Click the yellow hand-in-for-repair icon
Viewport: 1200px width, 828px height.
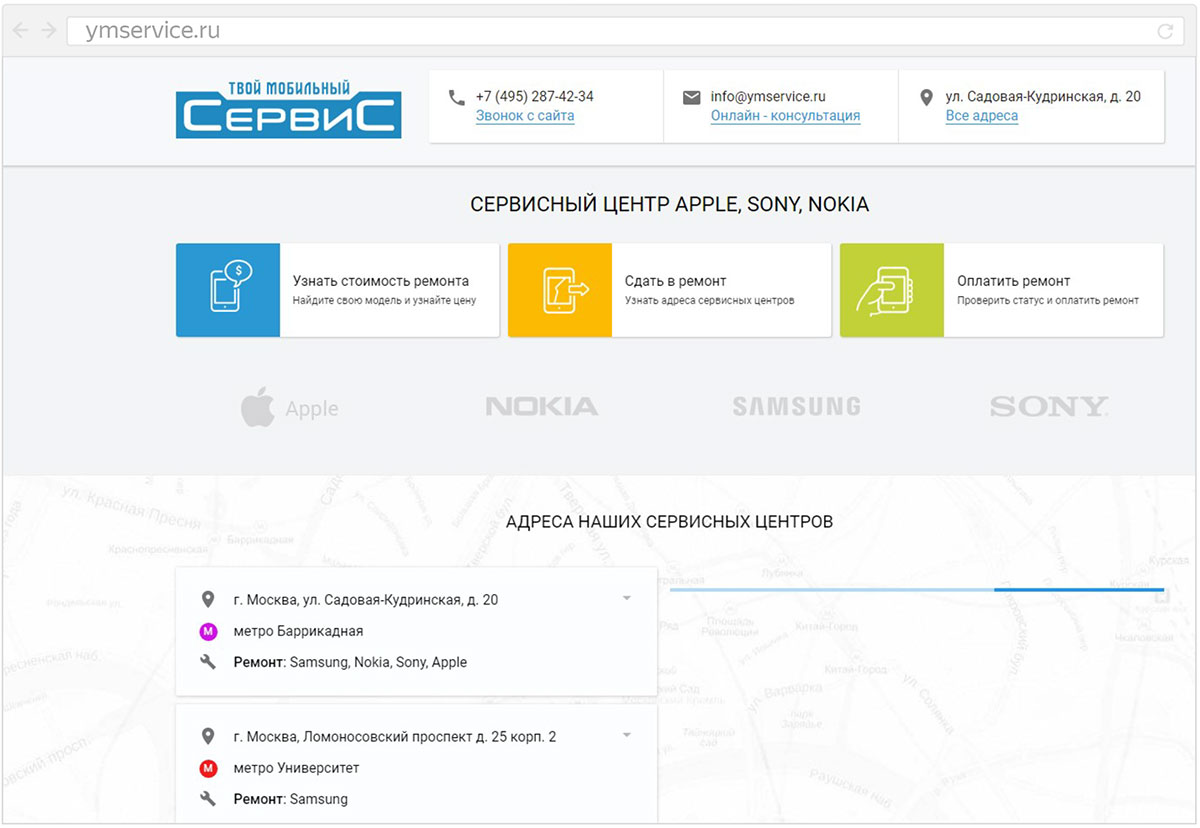(560, 290)
